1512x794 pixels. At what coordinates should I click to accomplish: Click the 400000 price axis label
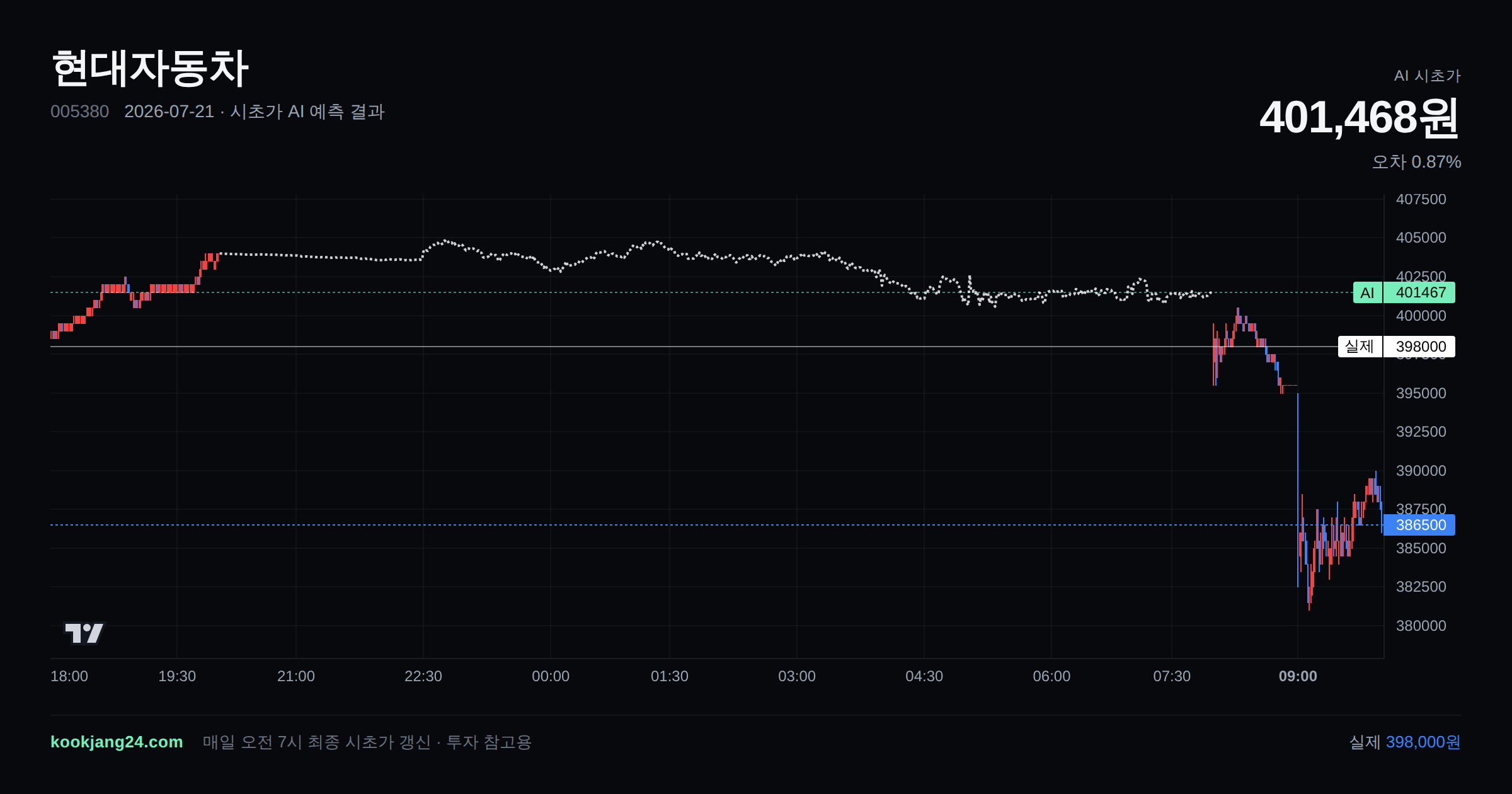[x=1421, y=316]
